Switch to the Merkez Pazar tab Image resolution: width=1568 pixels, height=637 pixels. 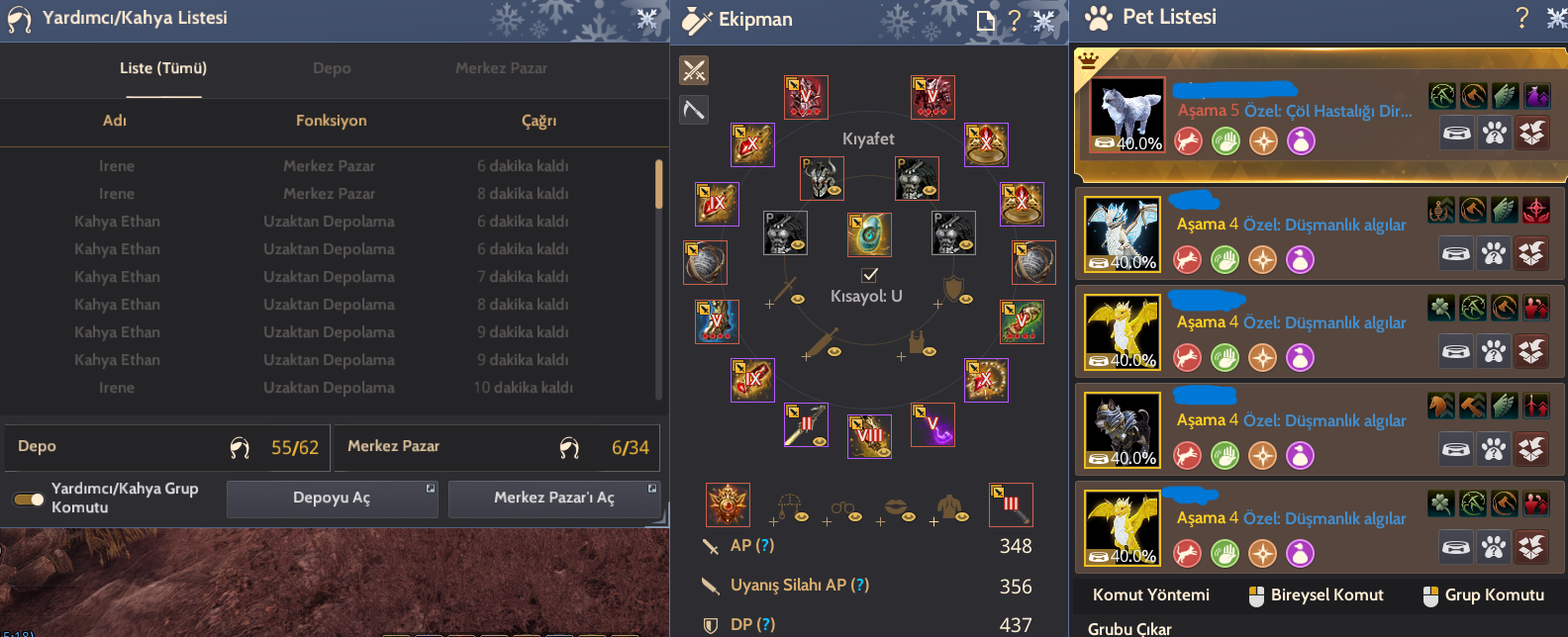tap(501, 68)
